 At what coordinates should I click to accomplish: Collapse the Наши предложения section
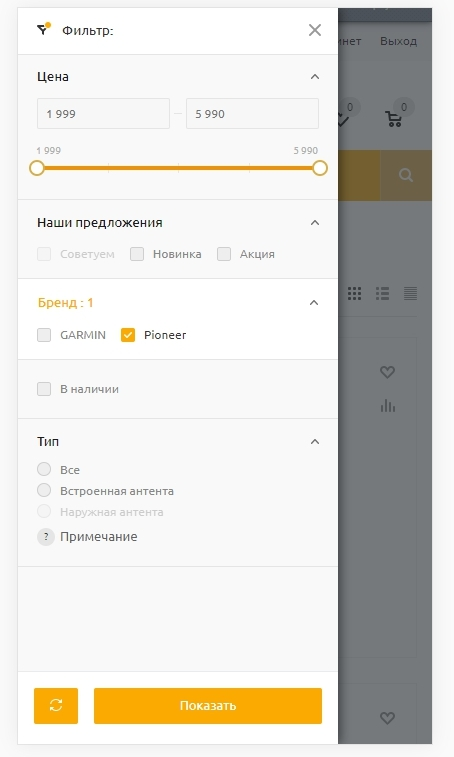point(315,223)
